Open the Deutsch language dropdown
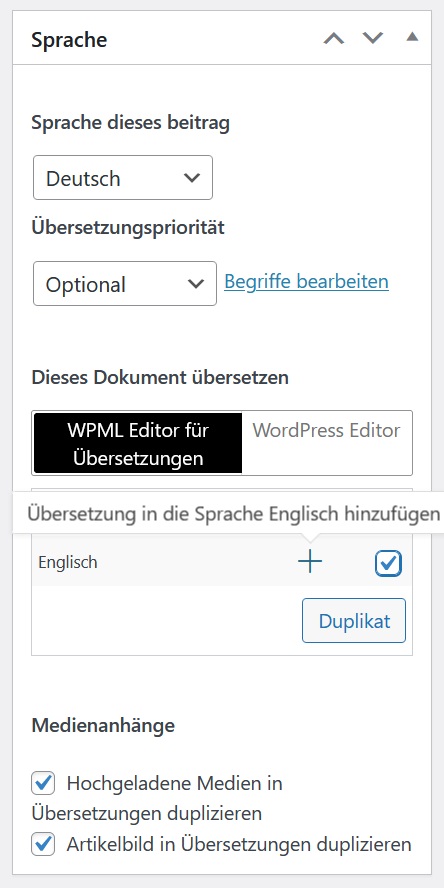Image resolution: width=444 pixels, height=888 pixels. (123, 178)
